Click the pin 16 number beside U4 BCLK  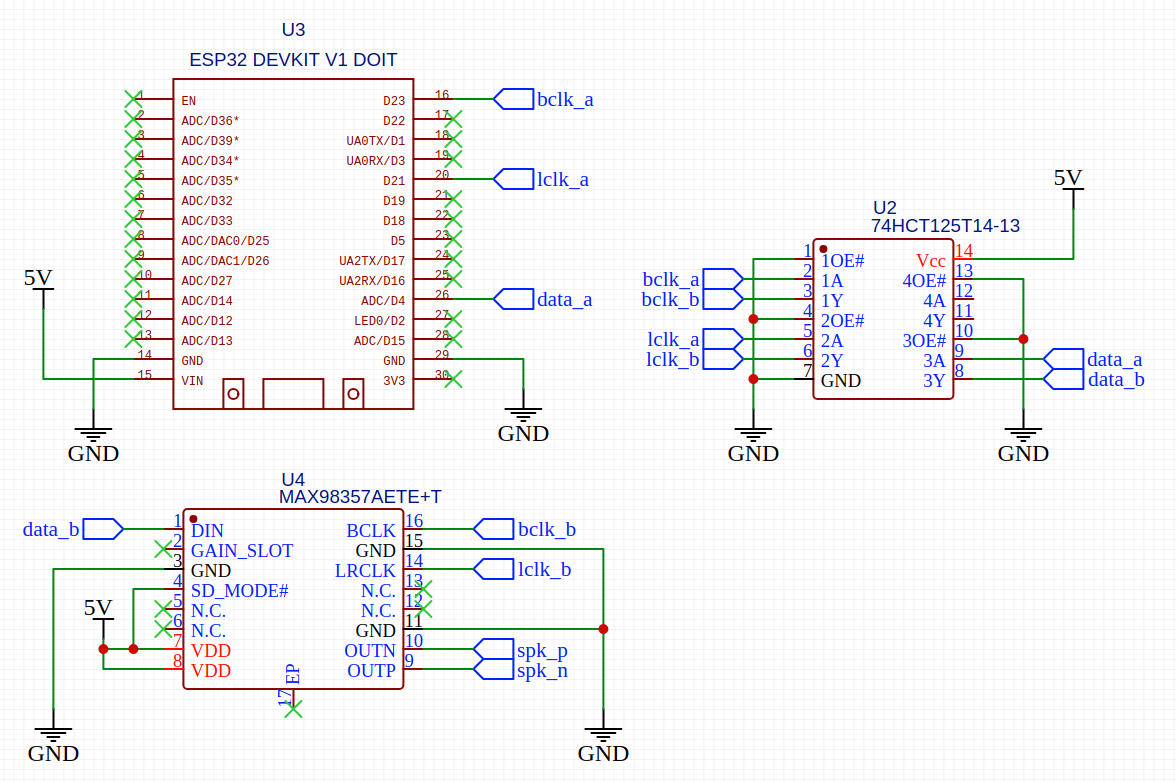pos(414,520)
